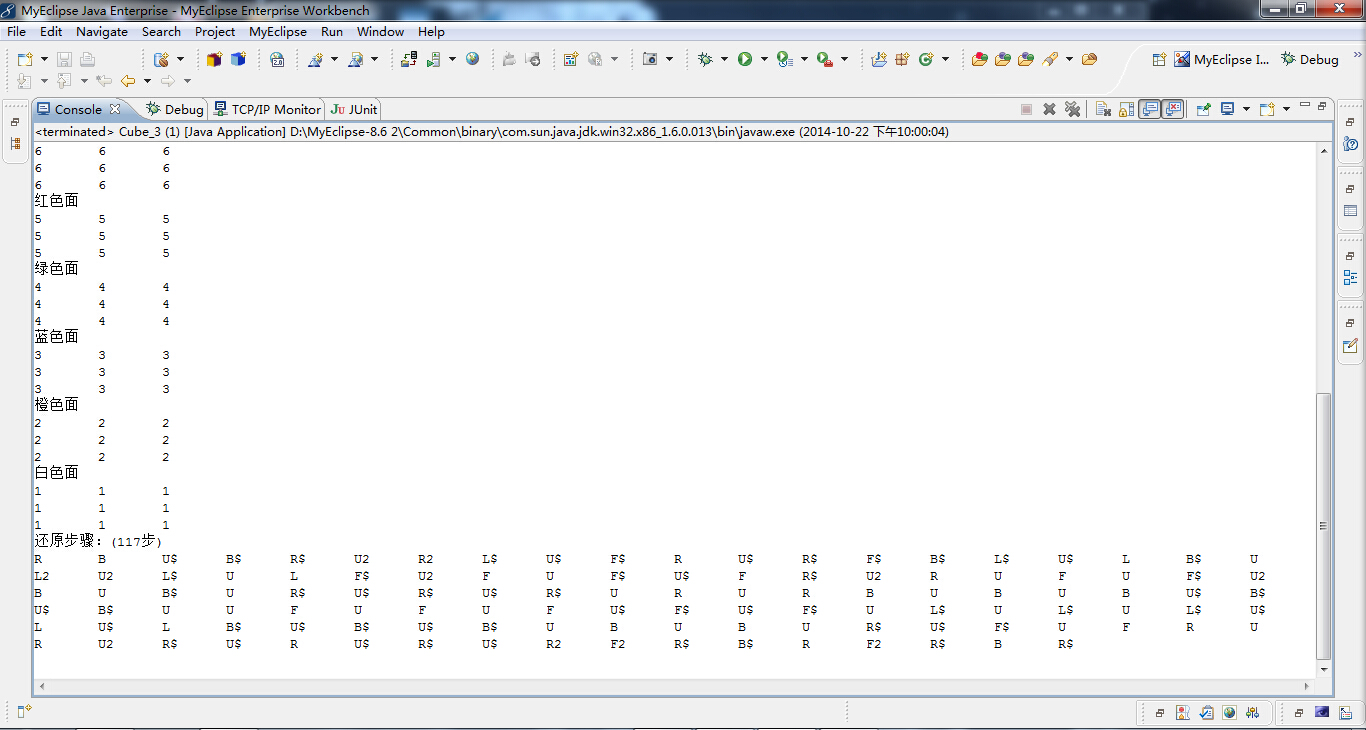The height and width of the screenshot is (730, 1366).
Task: Click the Clear Console icon
Action: pyautogui.click(x=1103, y=109)
